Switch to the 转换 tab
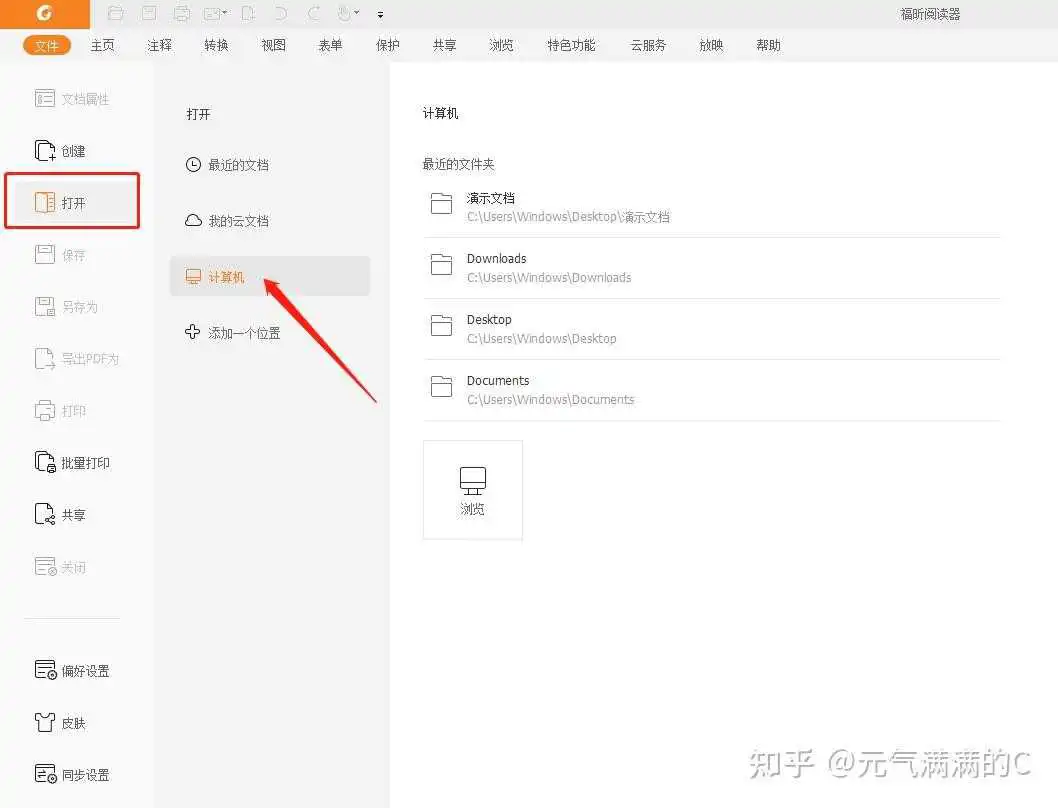The width and height of the screenshot is (1058, 808). click(x=216, y=45)
